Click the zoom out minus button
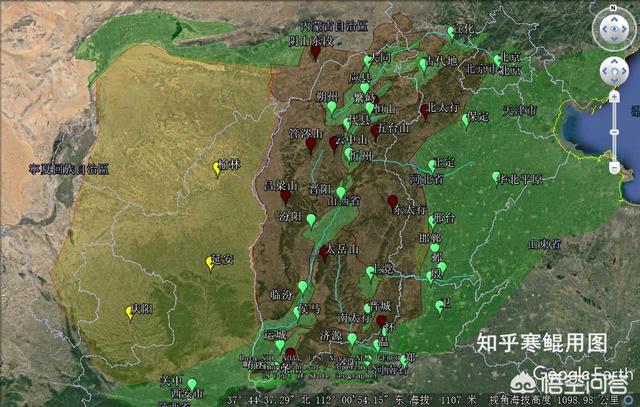 point(614,167)
